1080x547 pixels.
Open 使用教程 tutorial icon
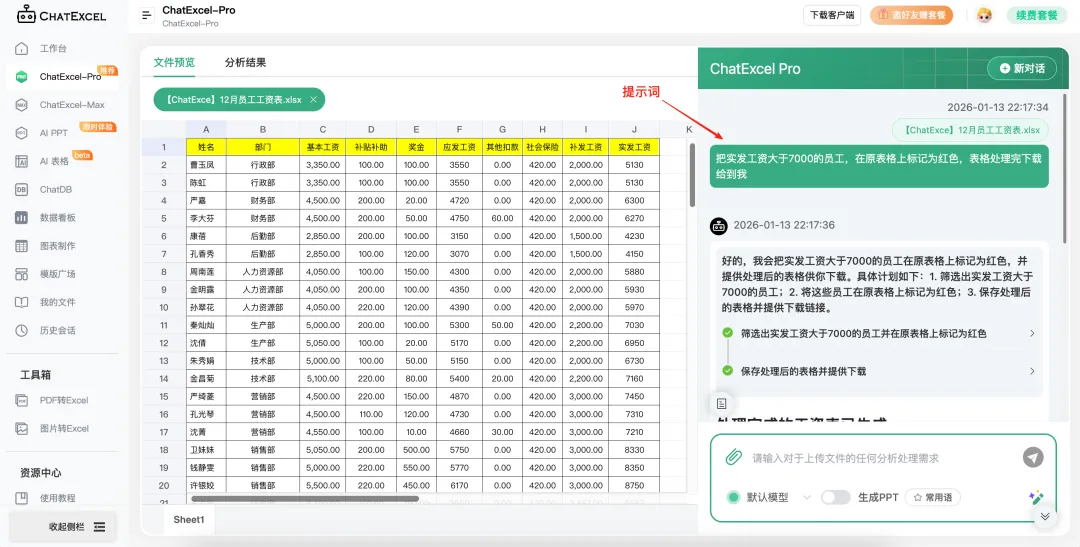pos(22,497)
